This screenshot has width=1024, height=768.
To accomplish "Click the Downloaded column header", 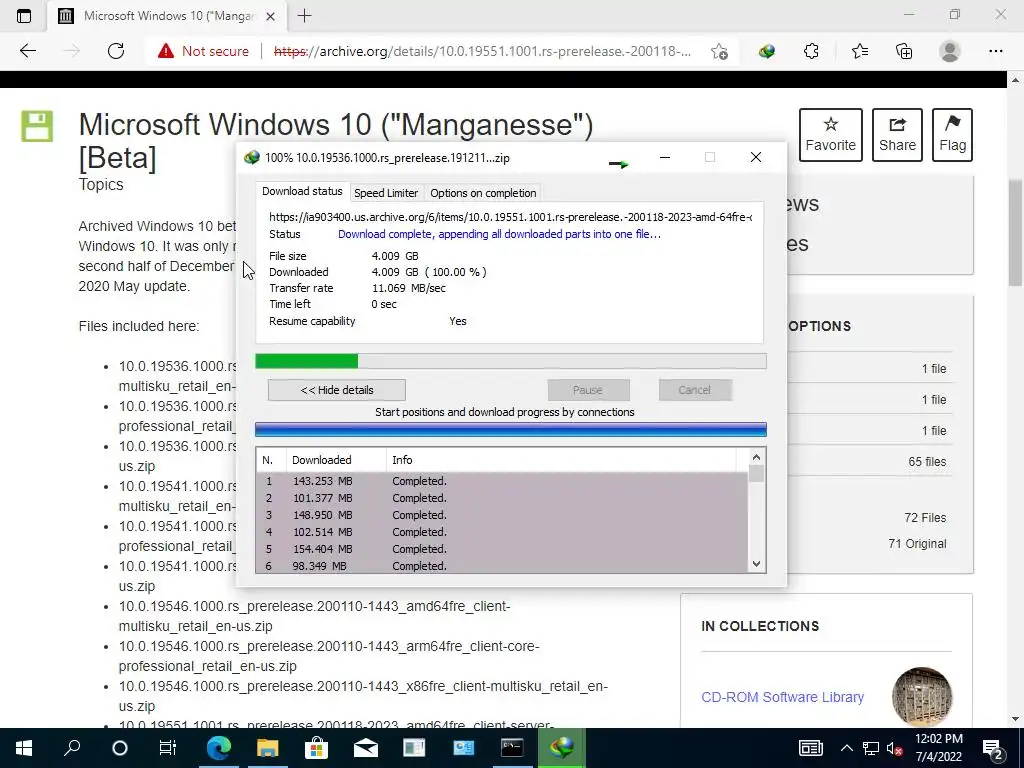I will (x=336, y=460).
